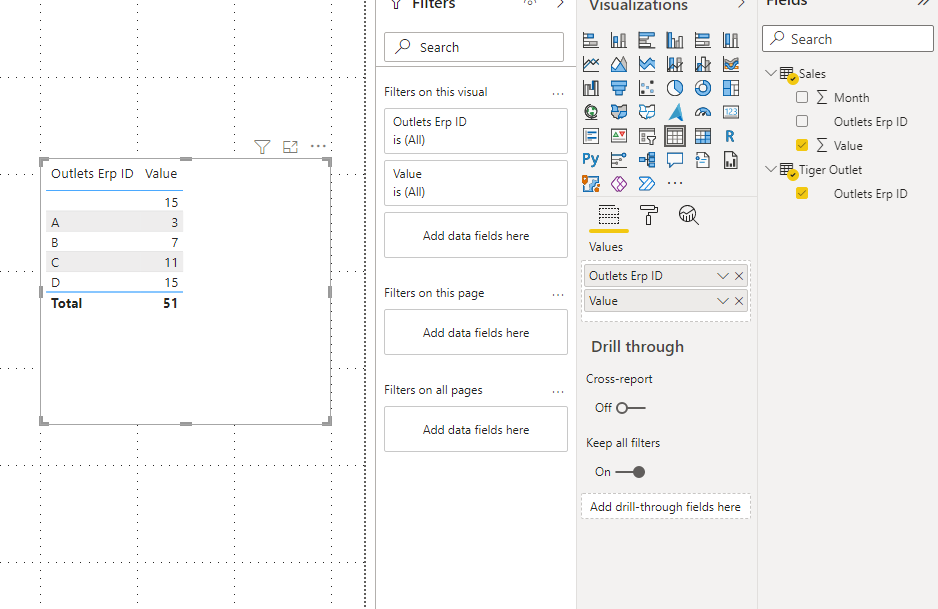
Task: Remove Value field from Values well
Action: pos(739,301)
